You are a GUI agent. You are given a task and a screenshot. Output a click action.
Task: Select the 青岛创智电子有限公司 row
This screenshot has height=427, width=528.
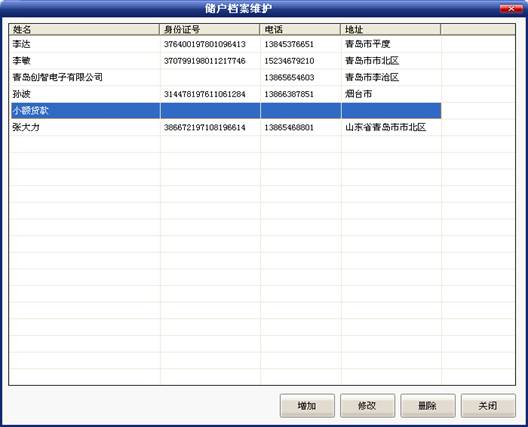coord(226,77)
